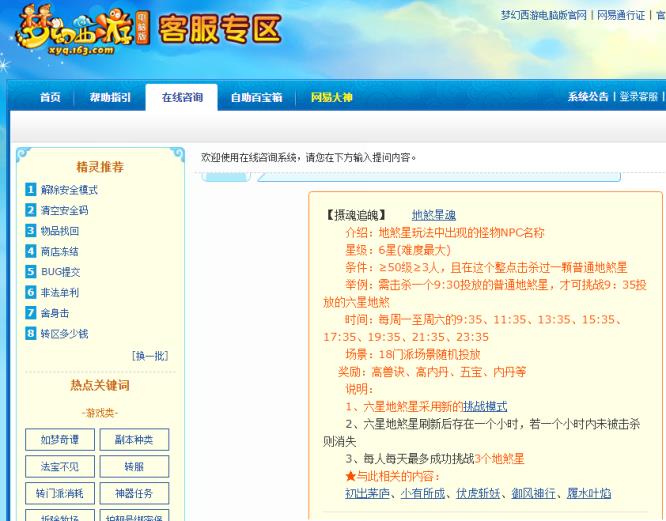Select the 在线咨询 tab
Image resolution: width=666 pixels, height=521 pixels.
(x=182, y=97)
